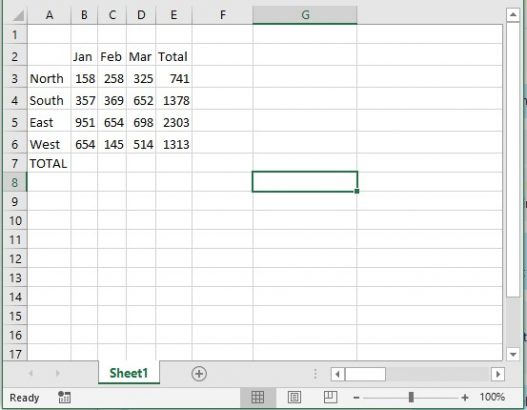Switch to Page Break Preview icon
The width and height of the screenshot is (527, 410).
coord(330,397)
